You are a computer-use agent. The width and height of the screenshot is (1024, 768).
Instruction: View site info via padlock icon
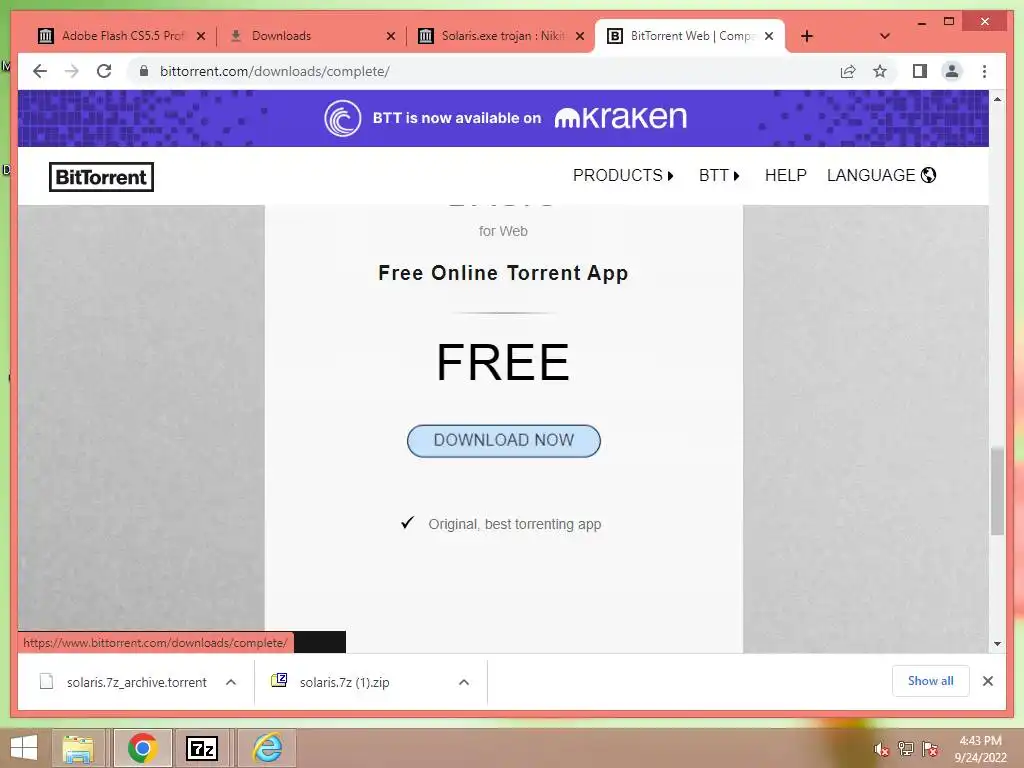pyautogui.click(x=144, y=71)
